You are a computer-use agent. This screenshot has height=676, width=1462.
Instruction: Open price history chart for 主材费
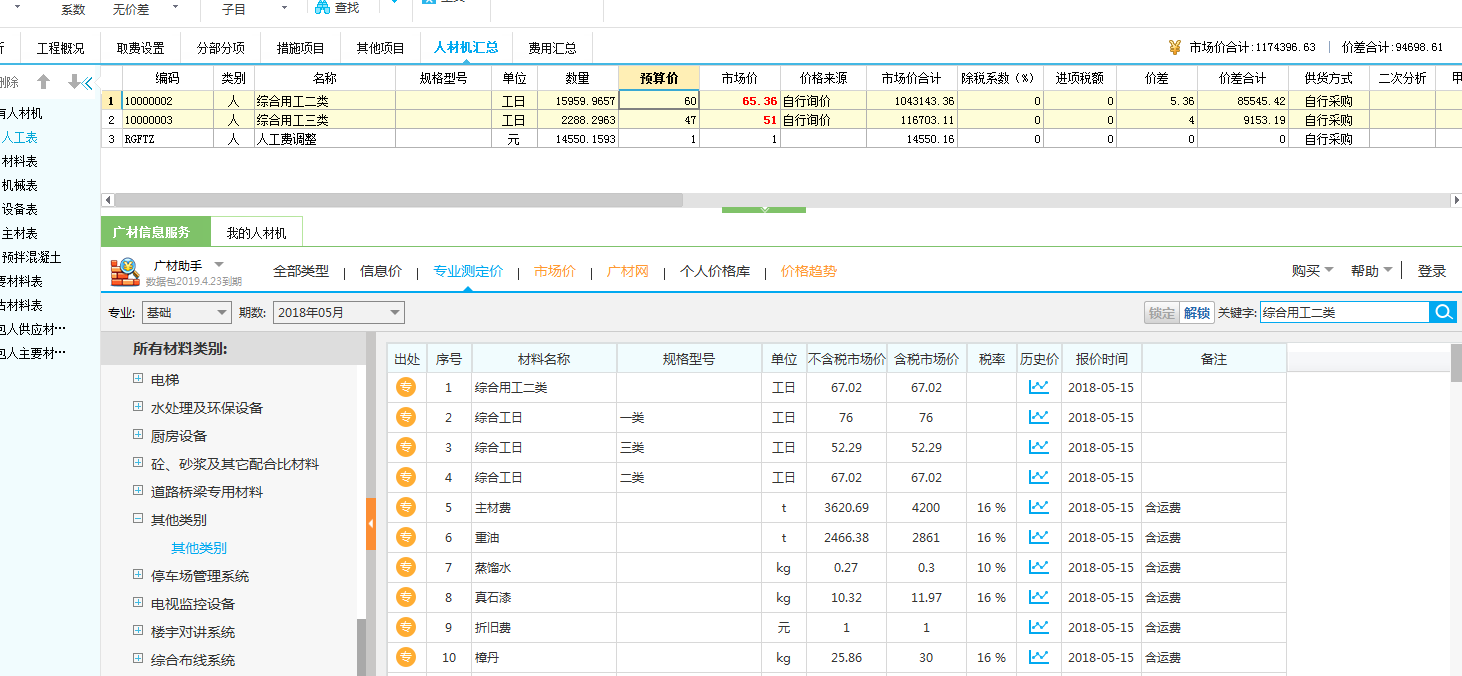(1039, 507)
